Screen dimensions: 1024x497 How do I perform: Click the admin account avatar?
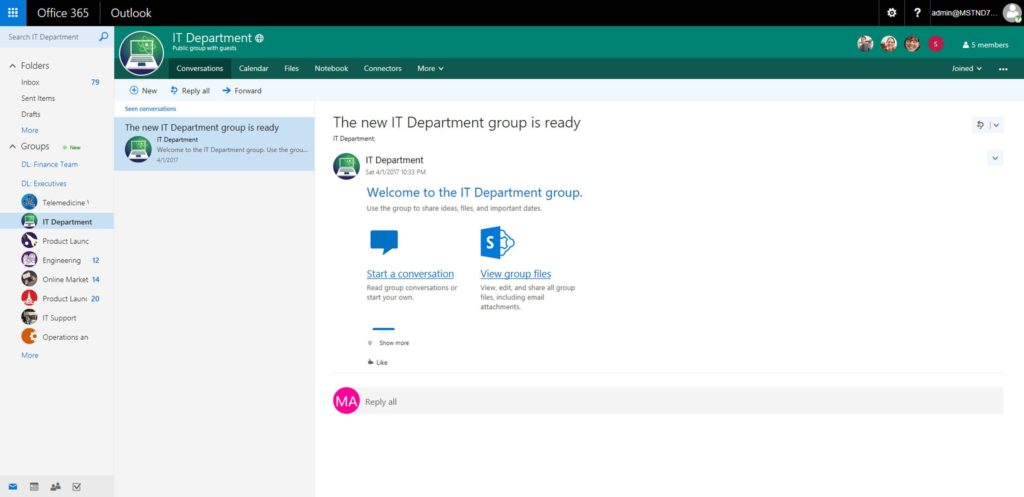click(1012, 12)
